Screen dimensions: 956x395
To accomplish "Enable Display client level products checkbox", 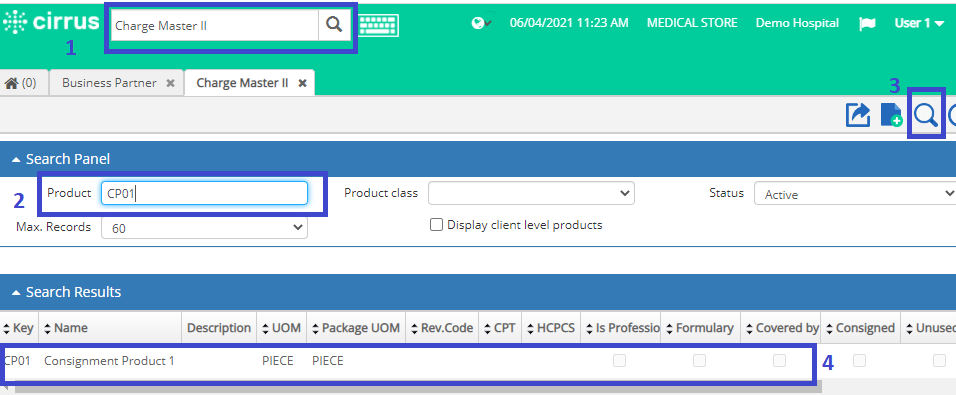I will [436, 225].
